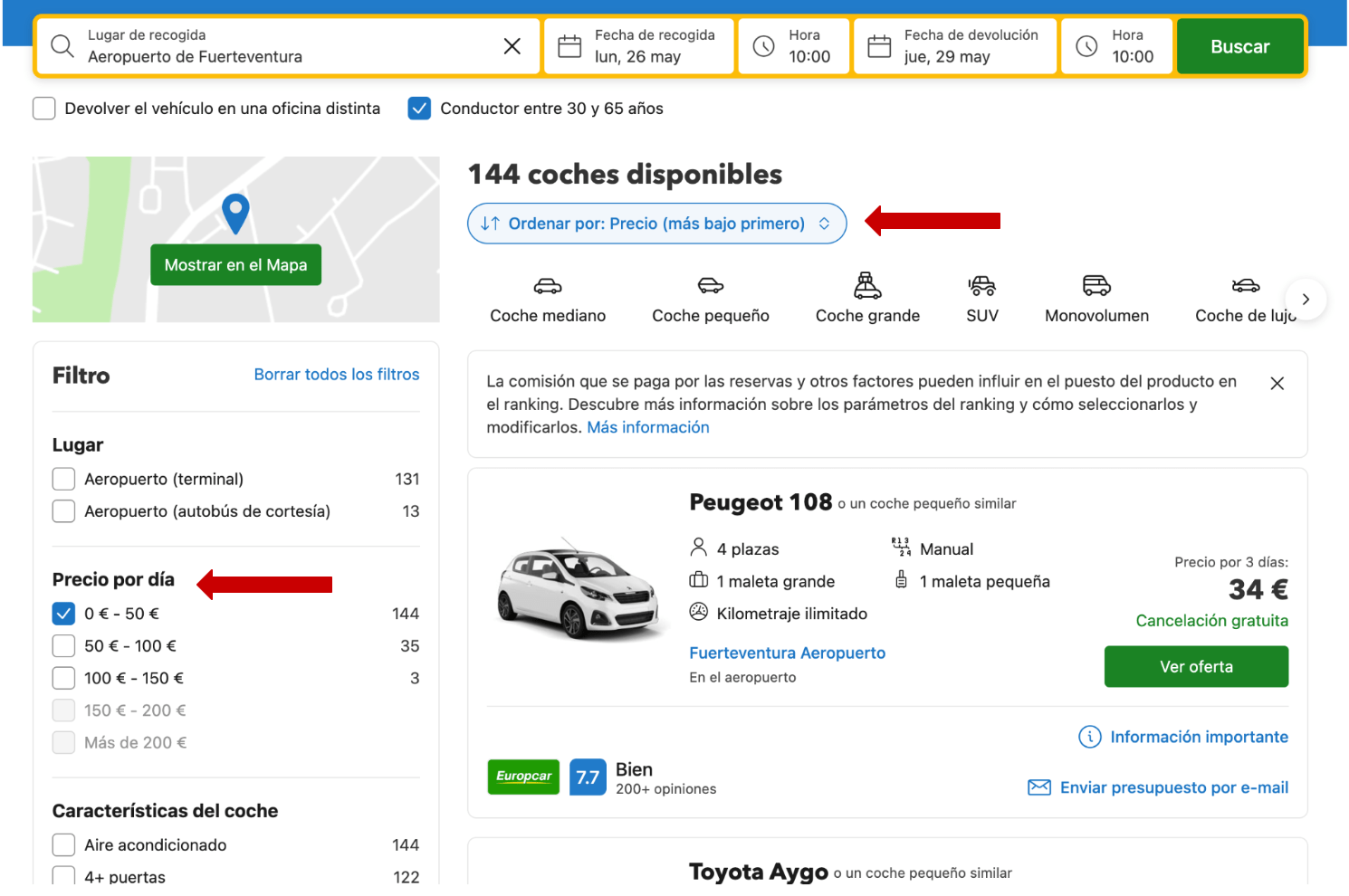Uncheck Conductor entre 30 y 65 años
This screenshot has width=1349, height=896.
[419, 109]
